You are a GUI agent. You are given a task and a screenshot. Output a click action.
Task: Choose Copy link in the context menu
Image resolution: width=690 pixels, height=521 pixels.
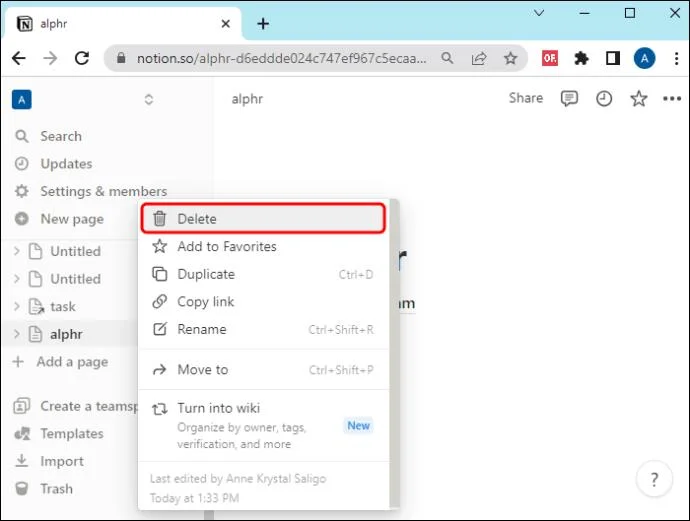tap(263, 302)
